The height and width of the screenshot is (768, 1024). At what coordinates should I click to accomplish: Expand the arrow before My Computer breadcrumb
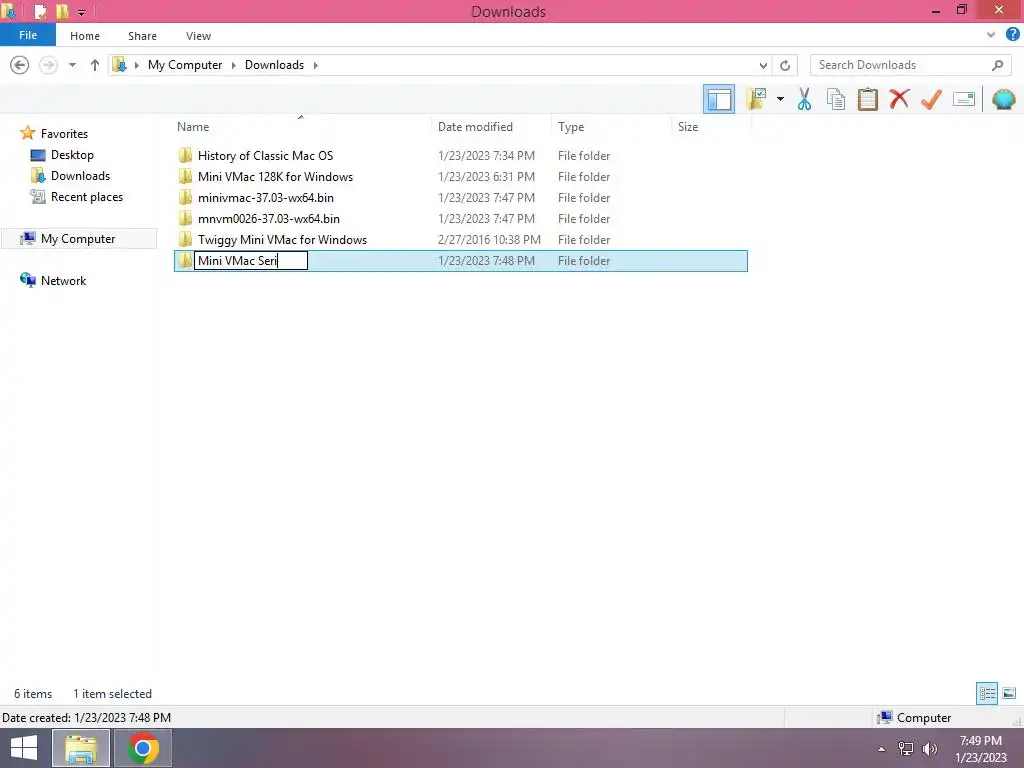coord(136,65)
